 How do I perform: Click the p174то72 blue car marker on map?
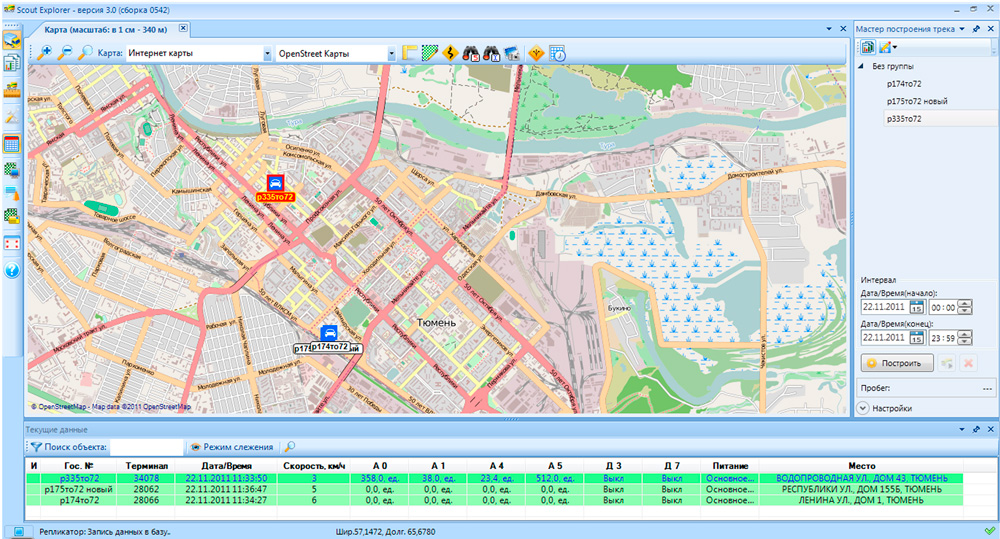point(329,333)
